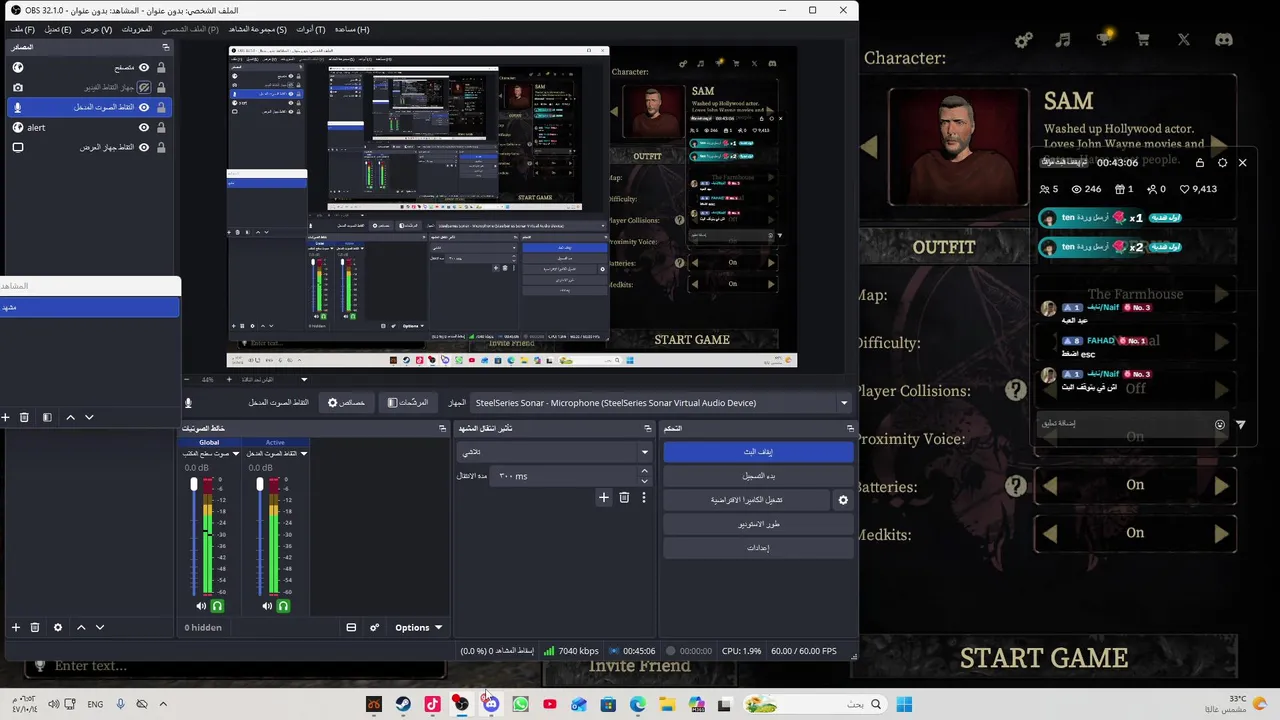
Task: Open source properties gear in sources toolbar
Action: pos(58,627)
